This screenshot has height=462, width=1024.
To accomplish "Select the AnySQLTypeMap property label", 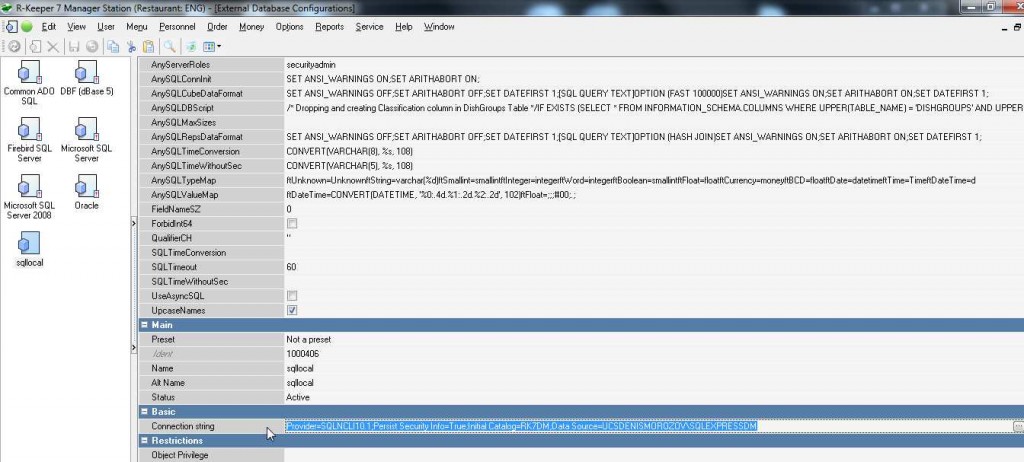I will point(184,180).
